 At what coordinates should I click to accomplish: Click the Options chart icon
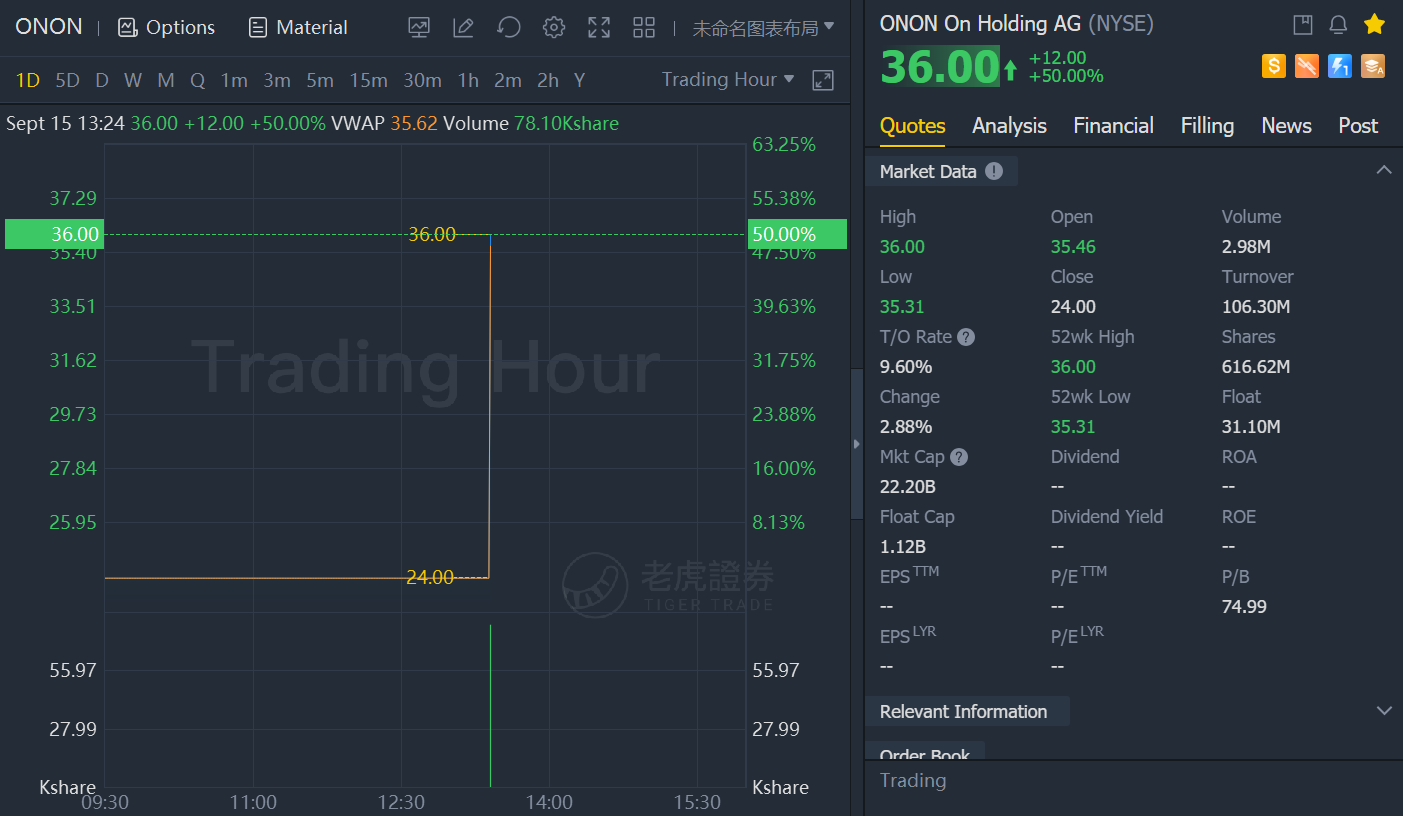(127, 28)
